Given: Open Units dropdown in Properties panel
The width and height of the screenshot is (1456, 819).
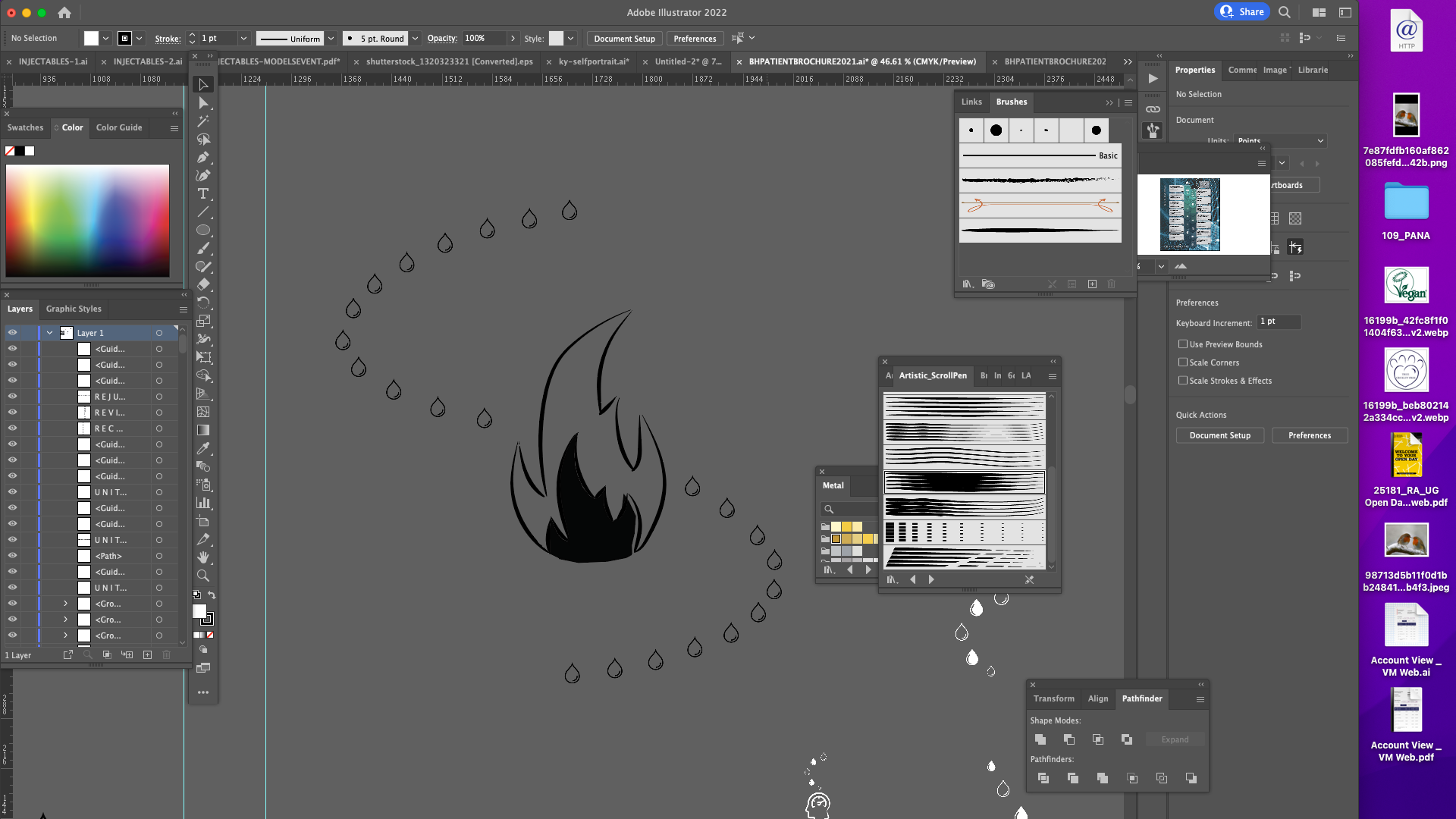Looking at the screenshot, I should click(x=1279, y=141).
